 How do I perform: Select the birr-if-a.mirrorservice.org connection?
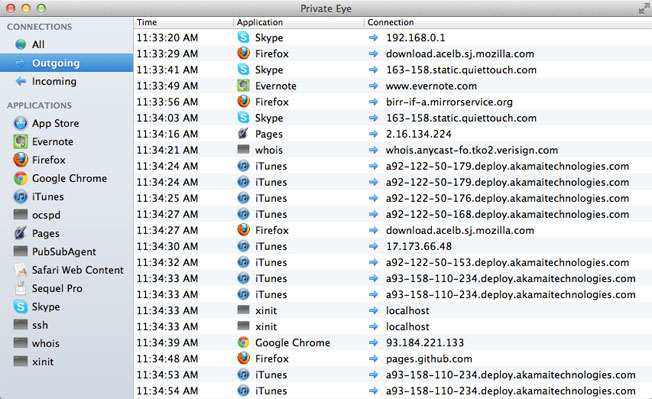[449, 102]
